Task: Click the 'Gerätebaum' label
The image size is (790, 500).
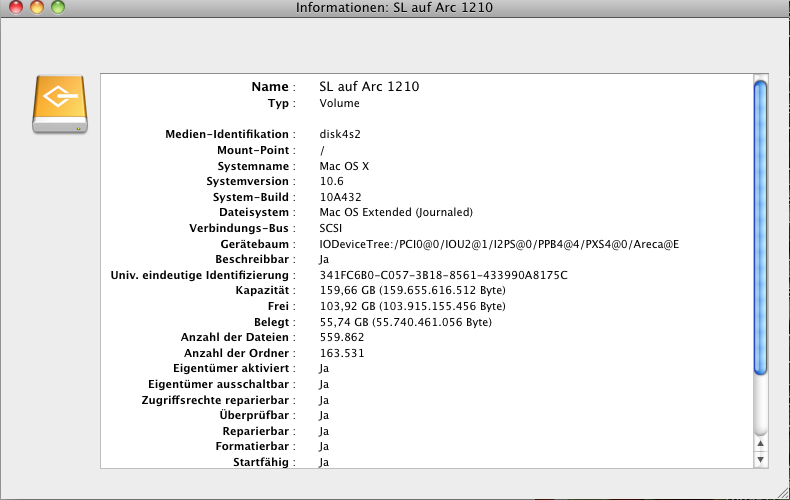Action: pos(254,244)
